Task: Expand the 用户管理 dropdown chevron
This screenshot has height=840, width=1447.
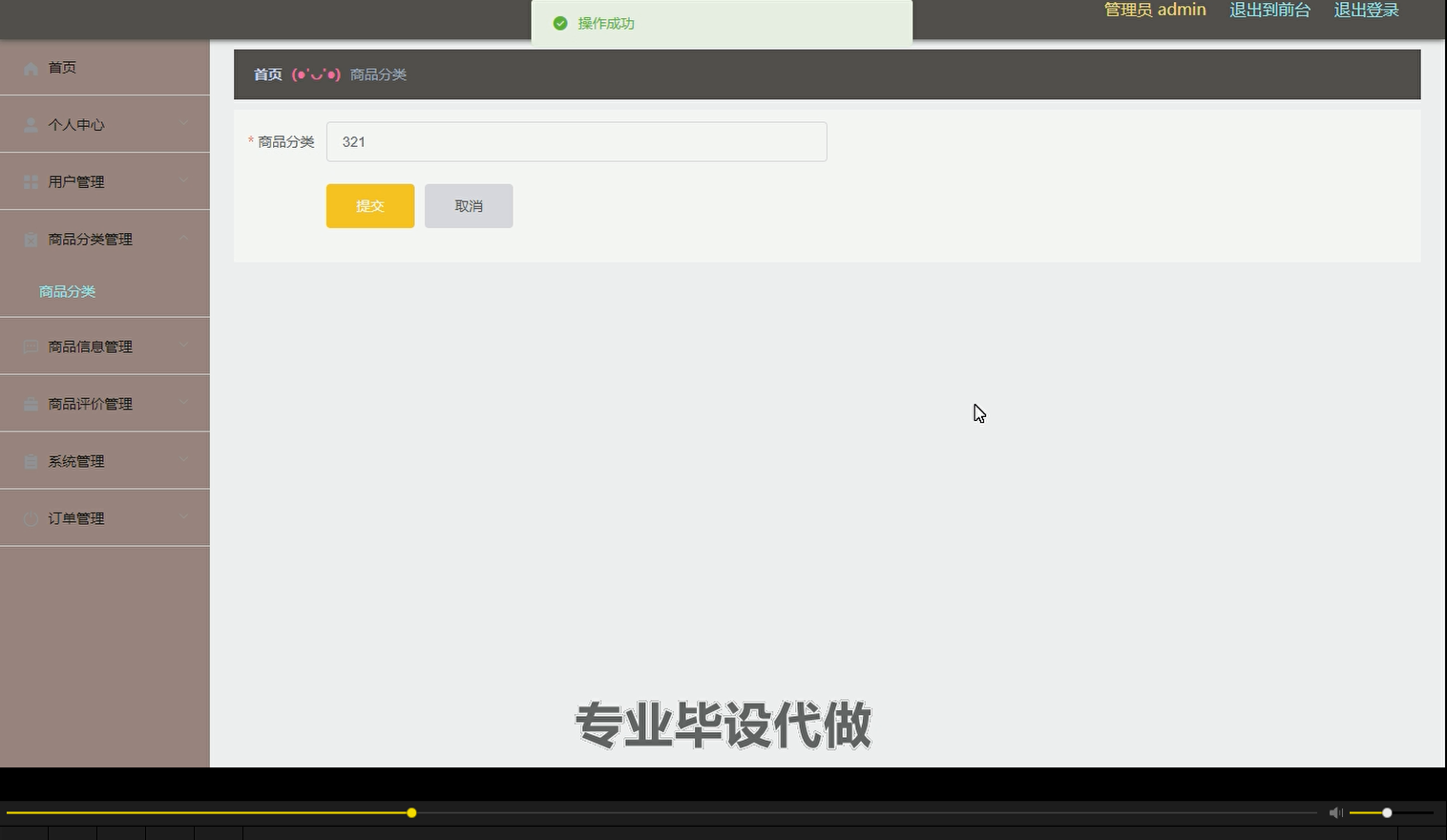Action: tap(184, 181)
